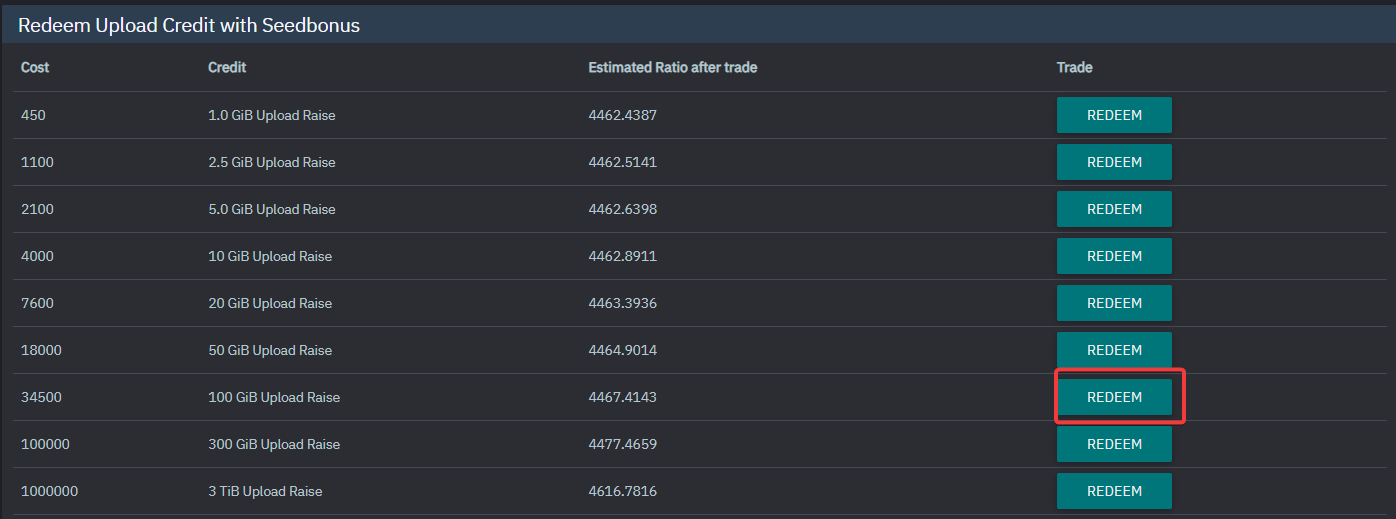1396x519 pixels.
Task: Redeem the 3 TiB Upload Raise
Action: (1114, 491)
